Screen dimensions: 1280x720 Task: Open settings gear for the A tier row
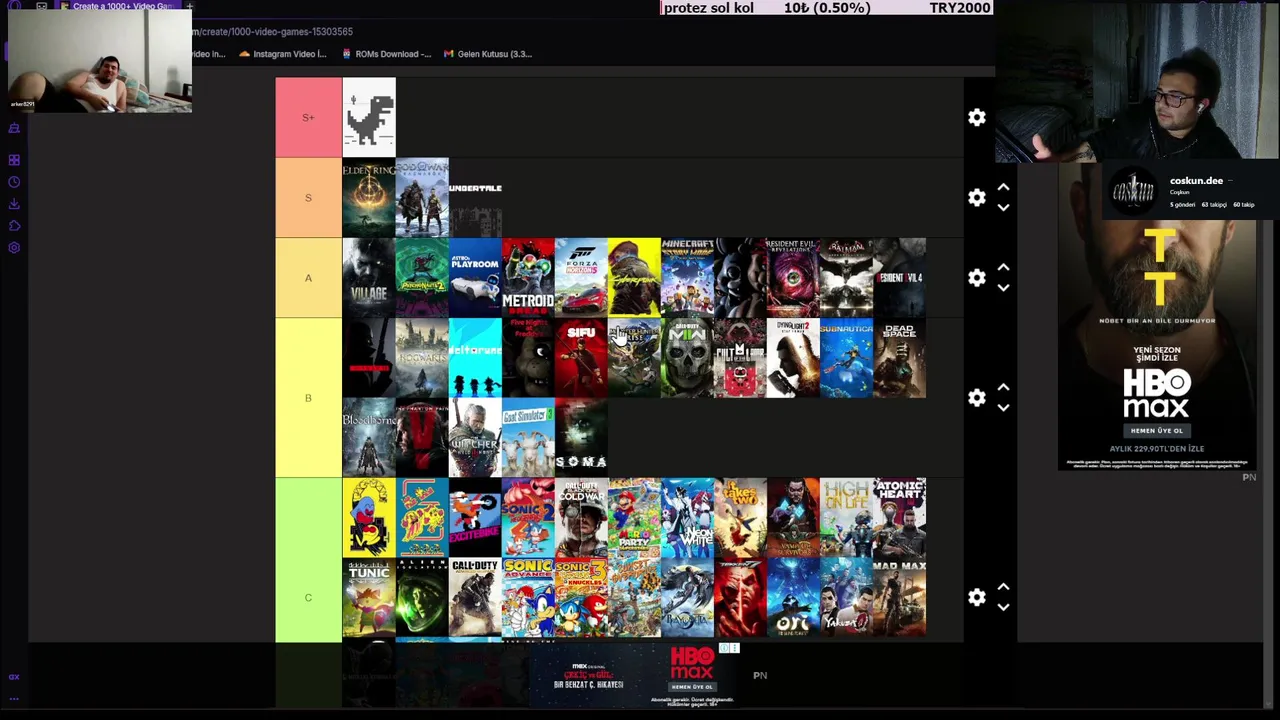click(x=977, y=278)
